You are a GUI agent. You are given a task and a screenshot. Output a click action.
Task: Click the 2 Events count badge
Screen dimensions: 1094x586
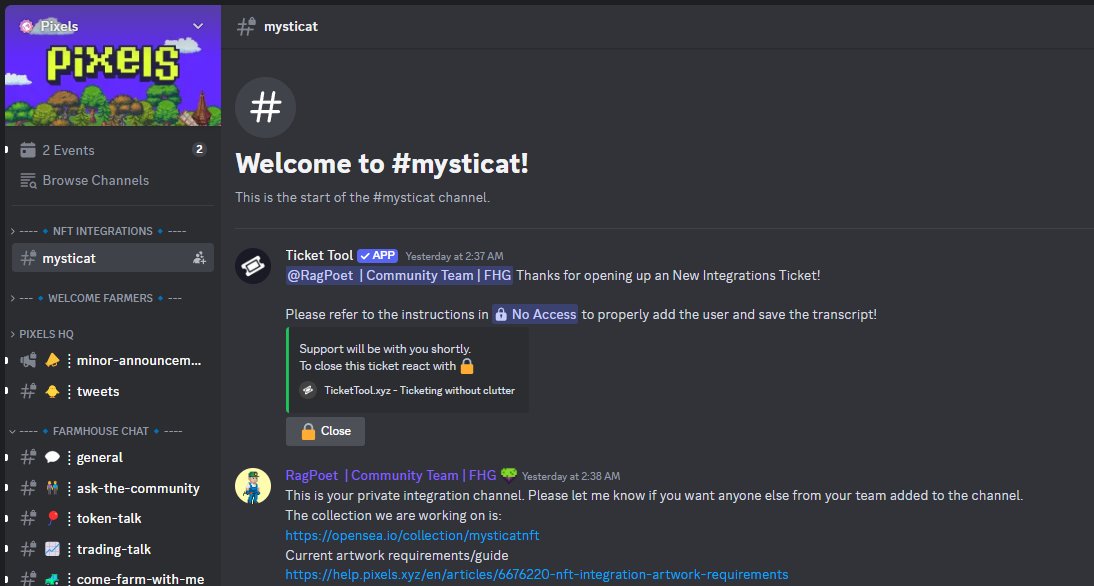click(x=200, y=149)
